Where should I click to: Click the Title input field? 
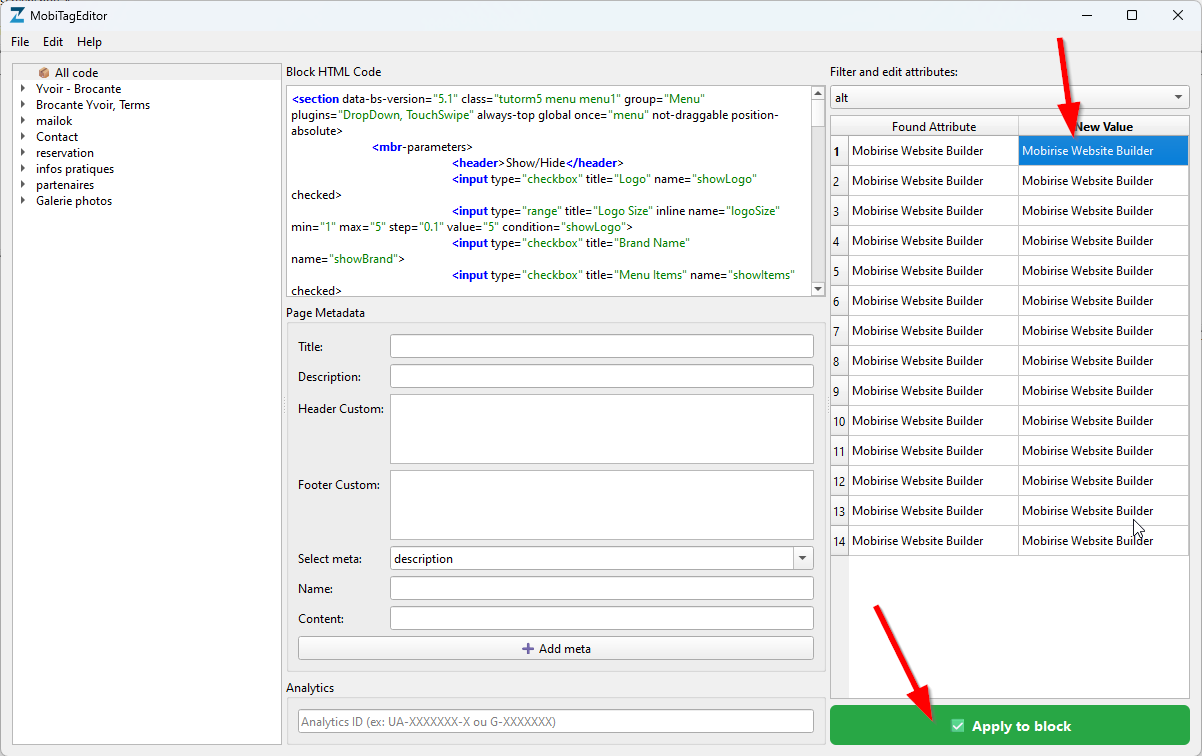pos(601,346)
